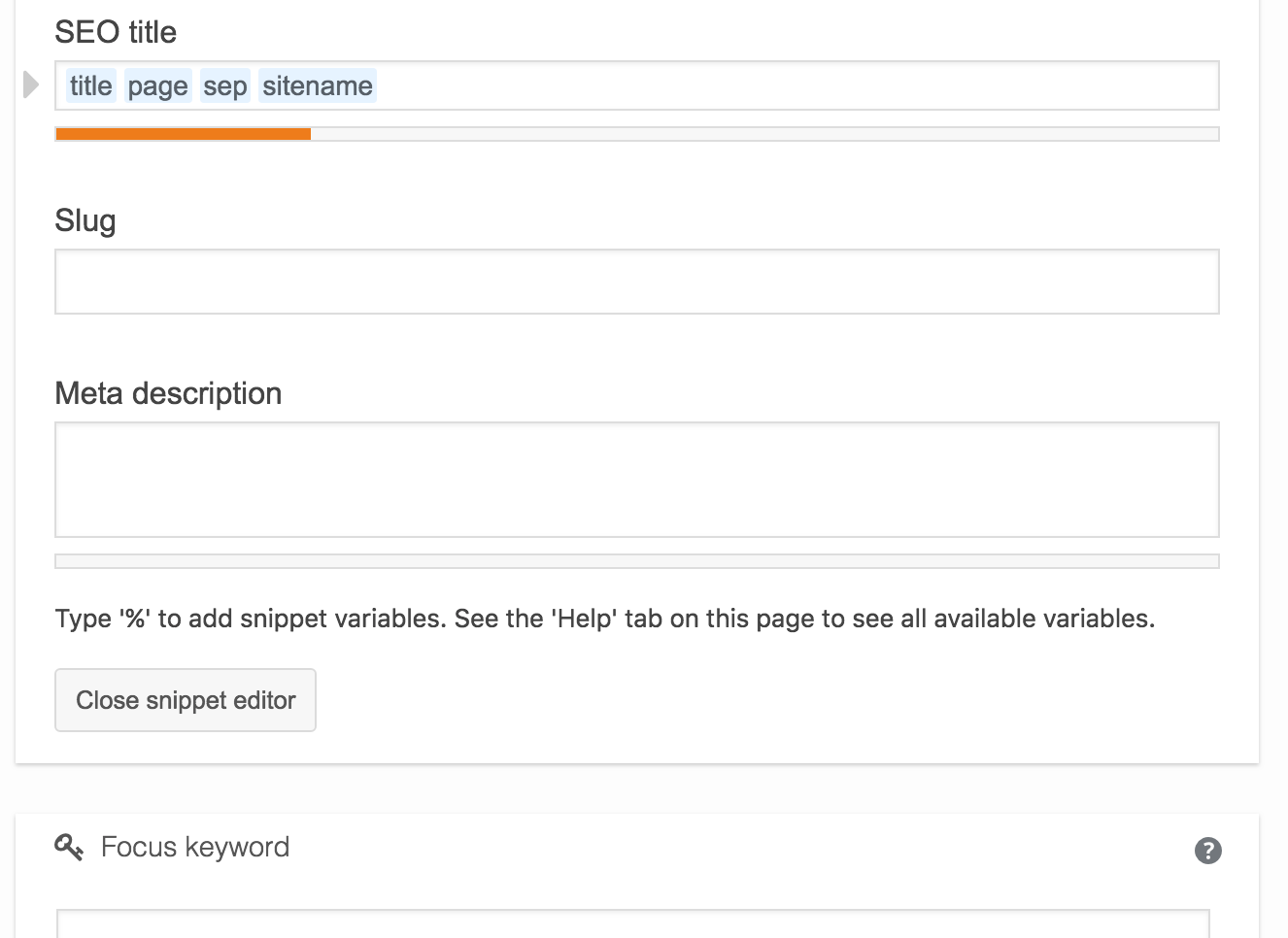The width and height of the screenshot is (1288, 938).
Task: Click the caret arrow beside SEO title
Action: 31,85
